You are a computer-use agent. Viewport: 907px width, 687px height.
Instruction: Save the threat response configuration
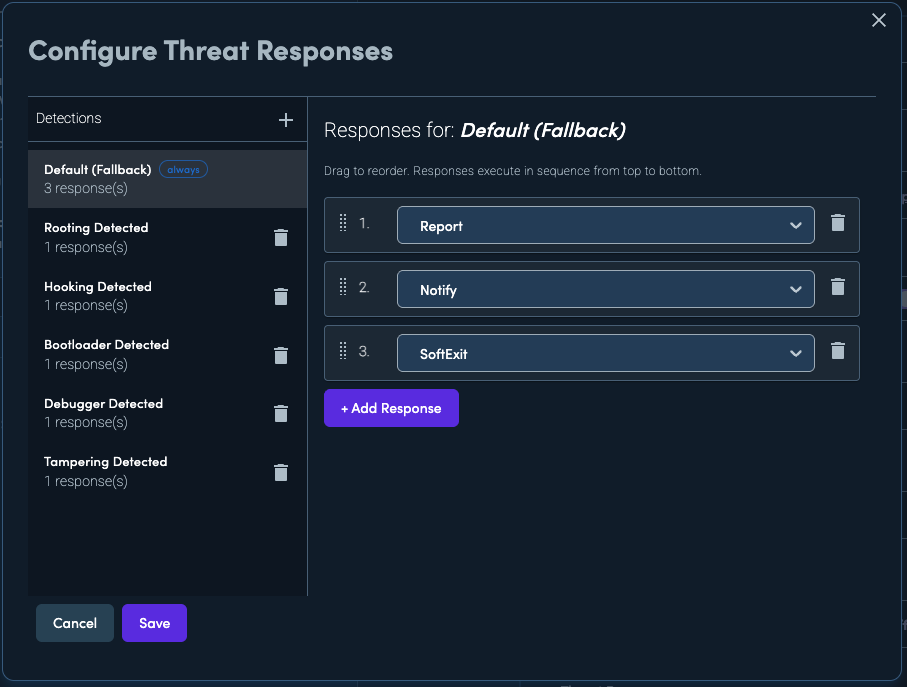pyautogui.click(x=154, y=623)
